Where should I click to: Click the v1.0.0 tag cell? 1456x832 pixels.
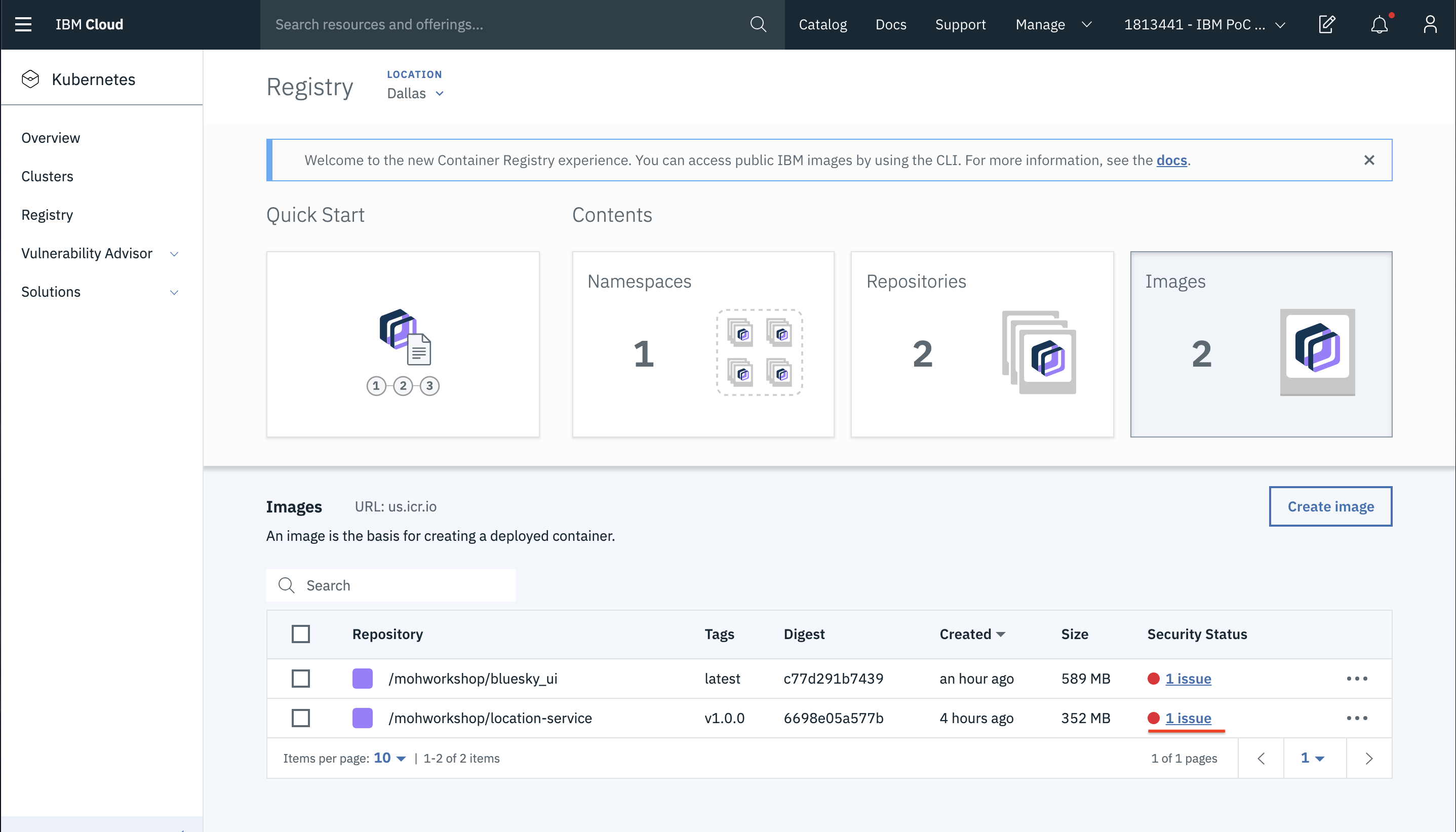coord(724,718)
